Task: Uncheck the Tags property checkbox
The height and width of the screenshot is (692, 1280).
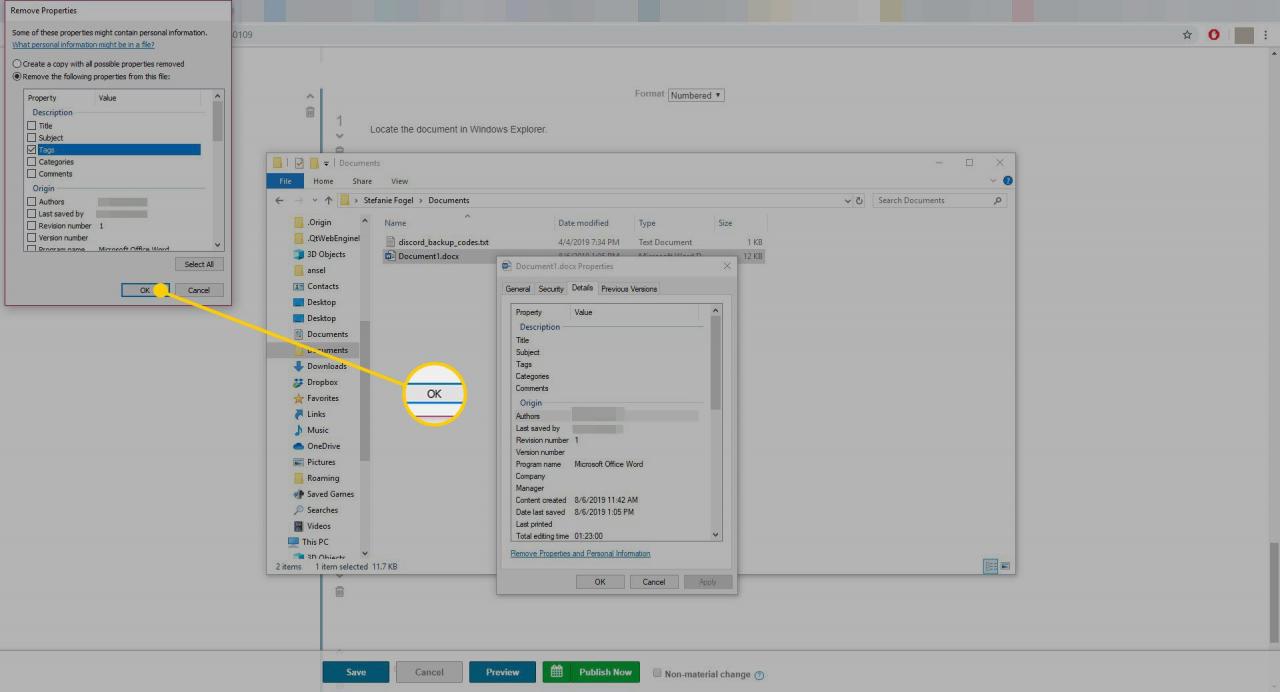Action: [32, 150]
